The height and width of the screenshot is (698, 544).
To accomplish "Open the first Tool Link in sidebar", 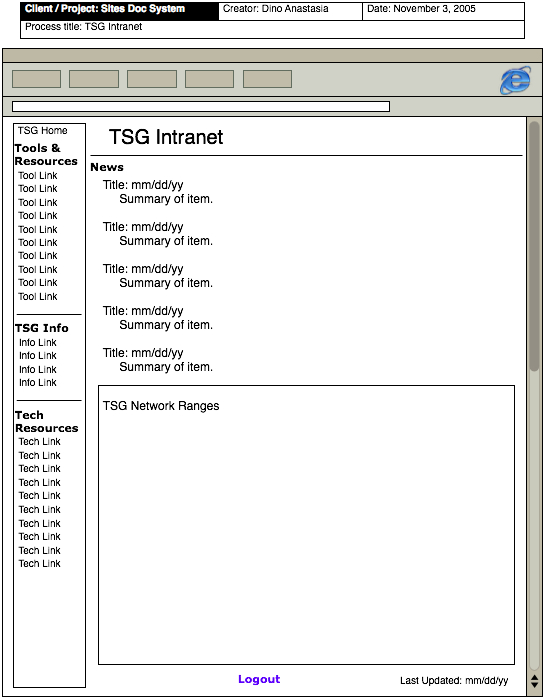I will tap(38, 175).
